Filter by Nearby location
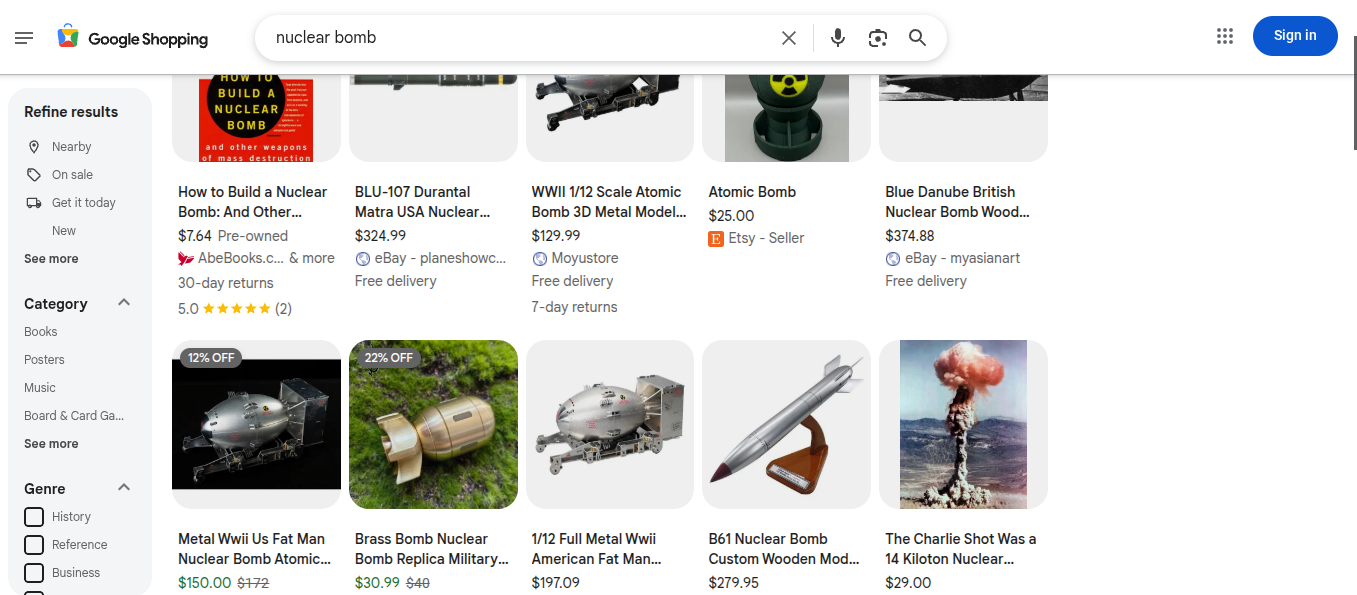The image size is (1357, 595). pyautogui.click(x=71, y=147)
